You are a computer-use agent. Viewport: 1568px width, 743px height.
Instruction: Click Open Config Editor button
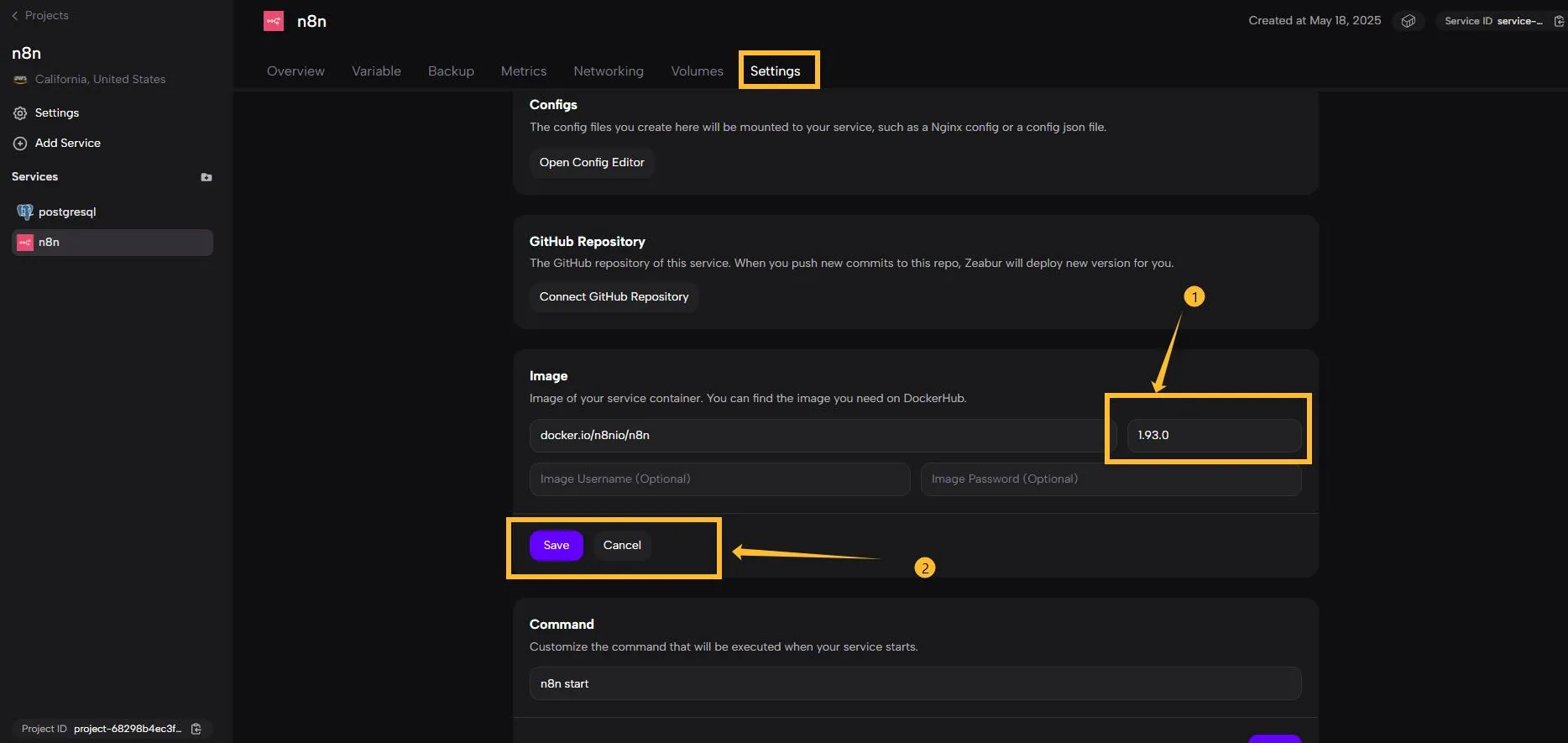(x=592, y=162)
